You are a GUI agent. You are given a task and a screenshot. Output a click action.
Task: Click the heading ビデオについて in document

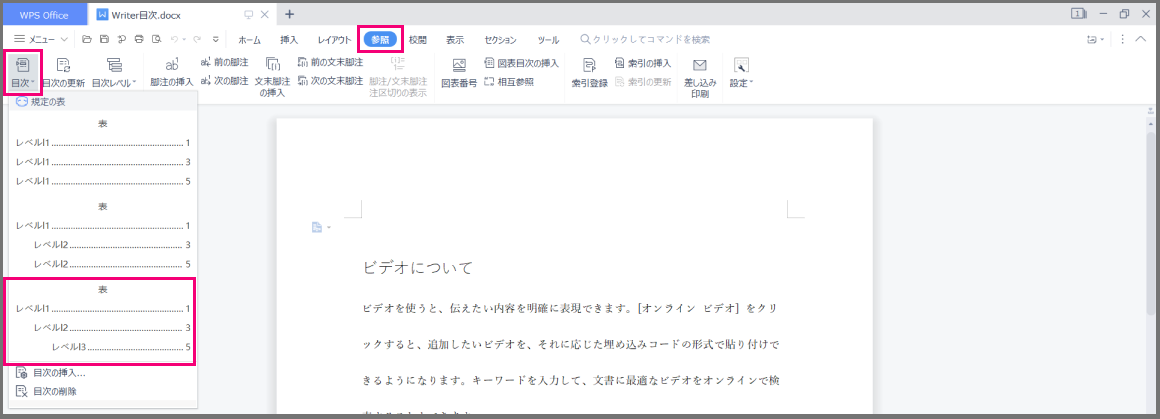click(x=417, y=268)
